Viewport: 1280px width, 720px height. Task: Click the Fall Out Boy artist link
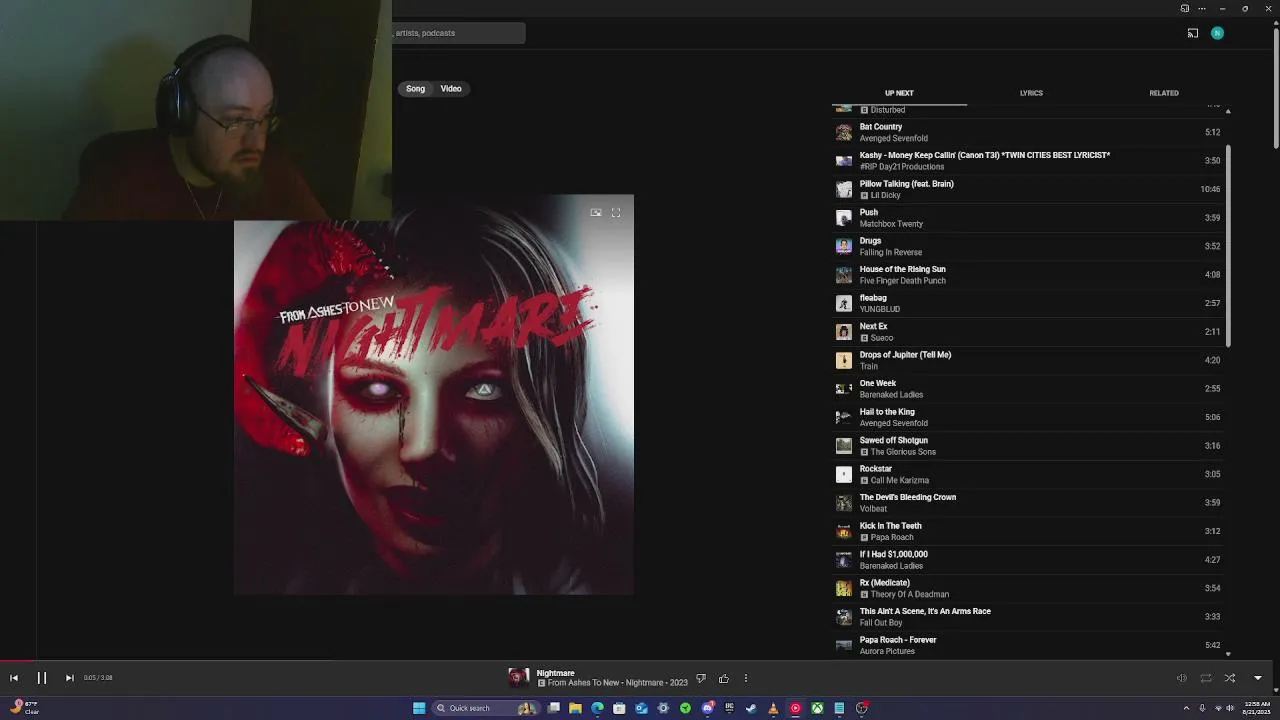click(881, 623)
